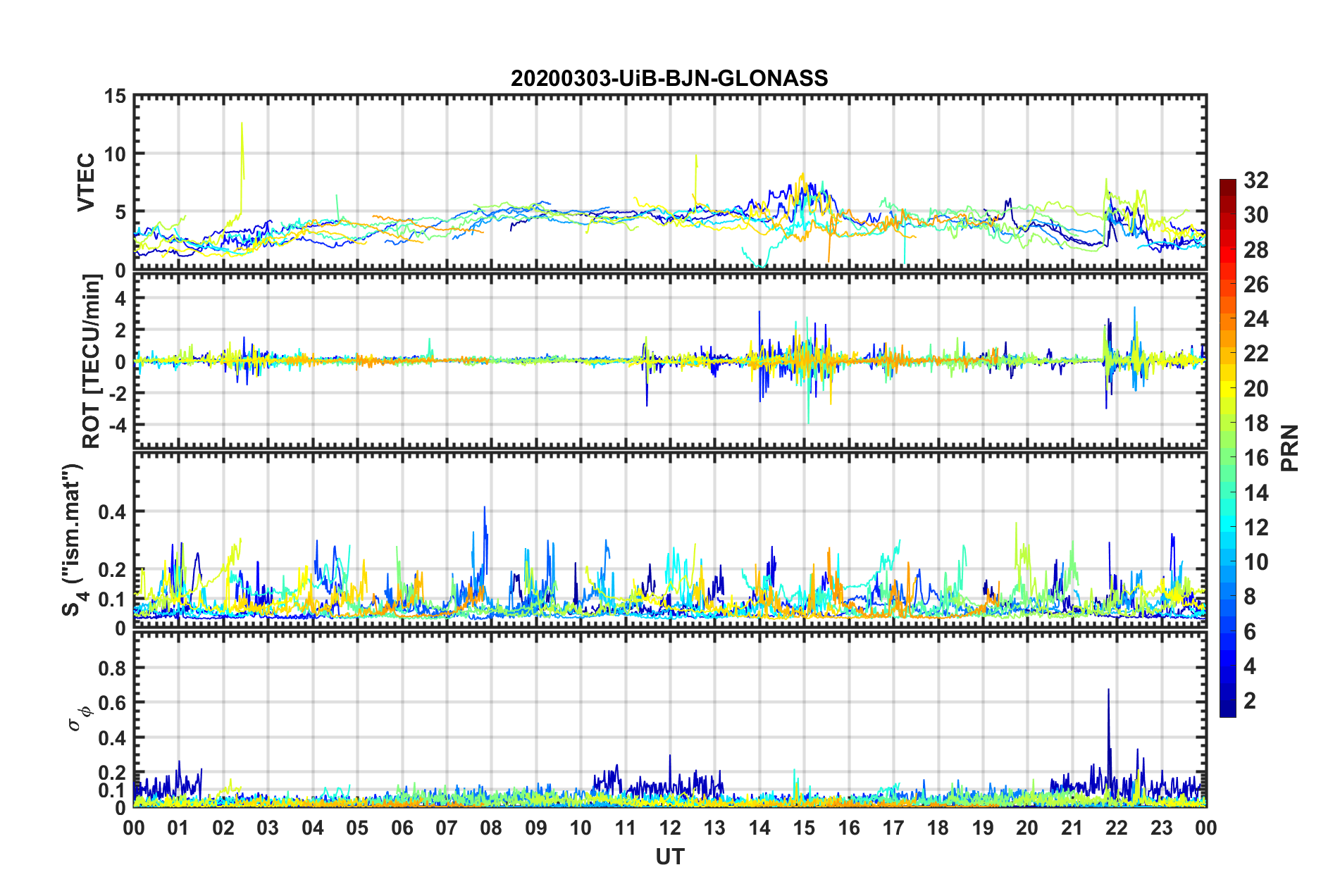Click the 2 tick on ROT axis

[x=120, y=330]
